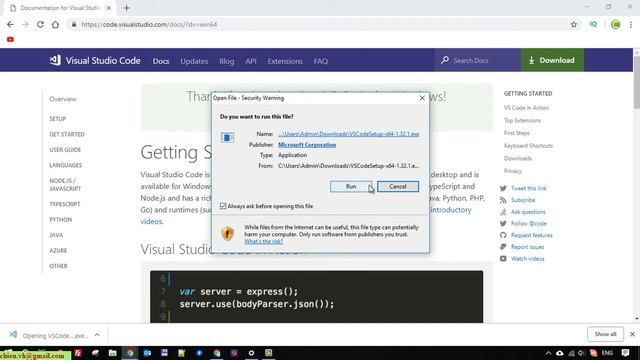Viewport: 640px width, 360px height.
Task: Click the Follow @code Twitter icon
Action: 503,224
